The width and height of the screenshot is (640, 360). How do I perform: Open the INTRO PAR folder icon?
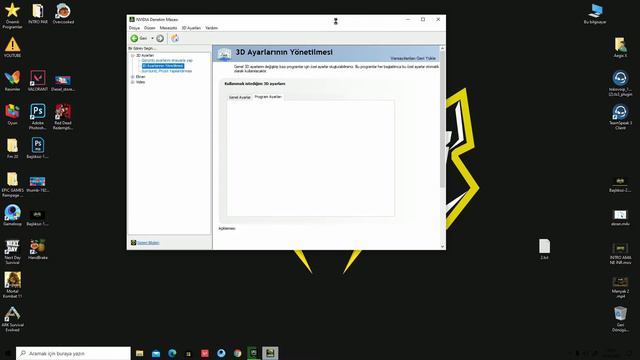pyautogui.click(x=38, y=13)
